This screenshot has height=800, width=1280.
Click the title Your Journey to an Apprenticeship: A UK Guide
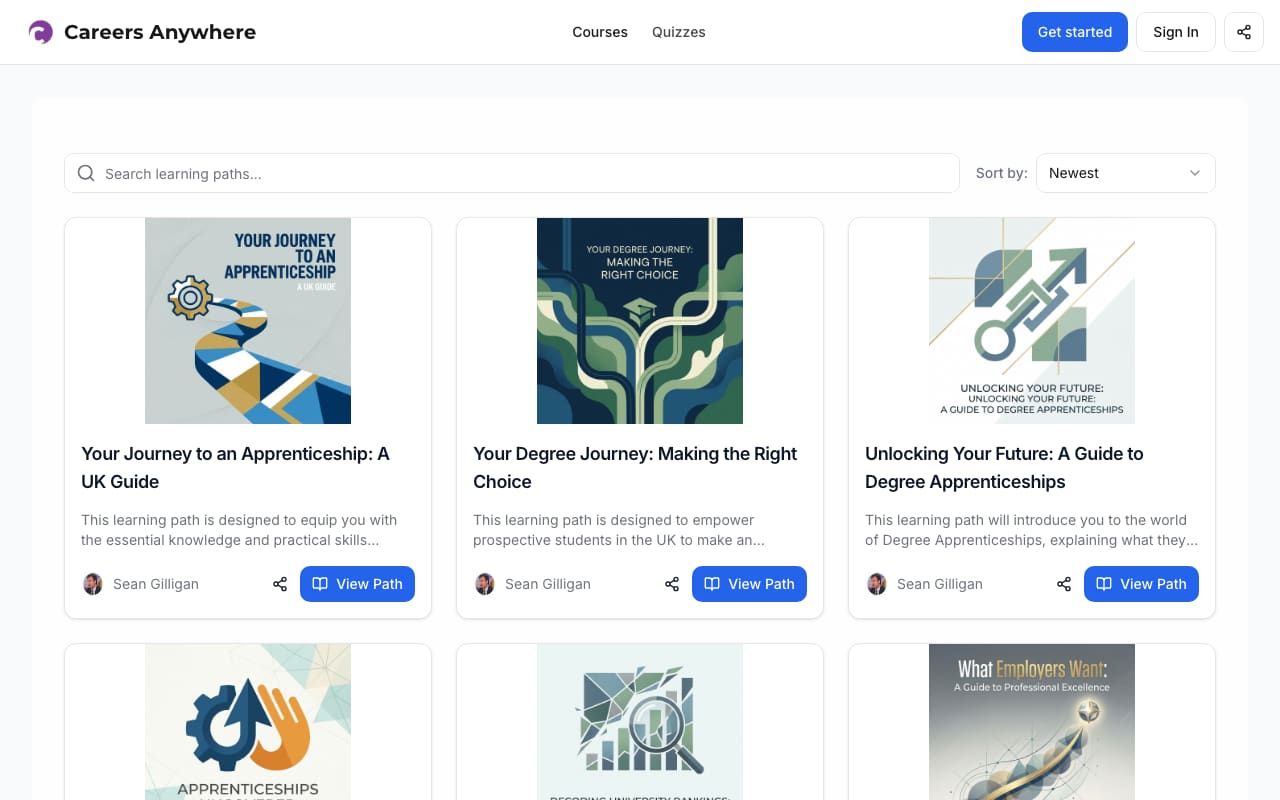point(235,467)
